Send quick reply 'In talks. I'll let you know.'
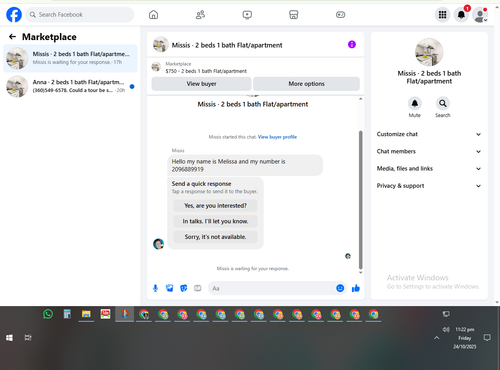Image resolution: width=500 pixels, height=370 pixels. (215, 221)
